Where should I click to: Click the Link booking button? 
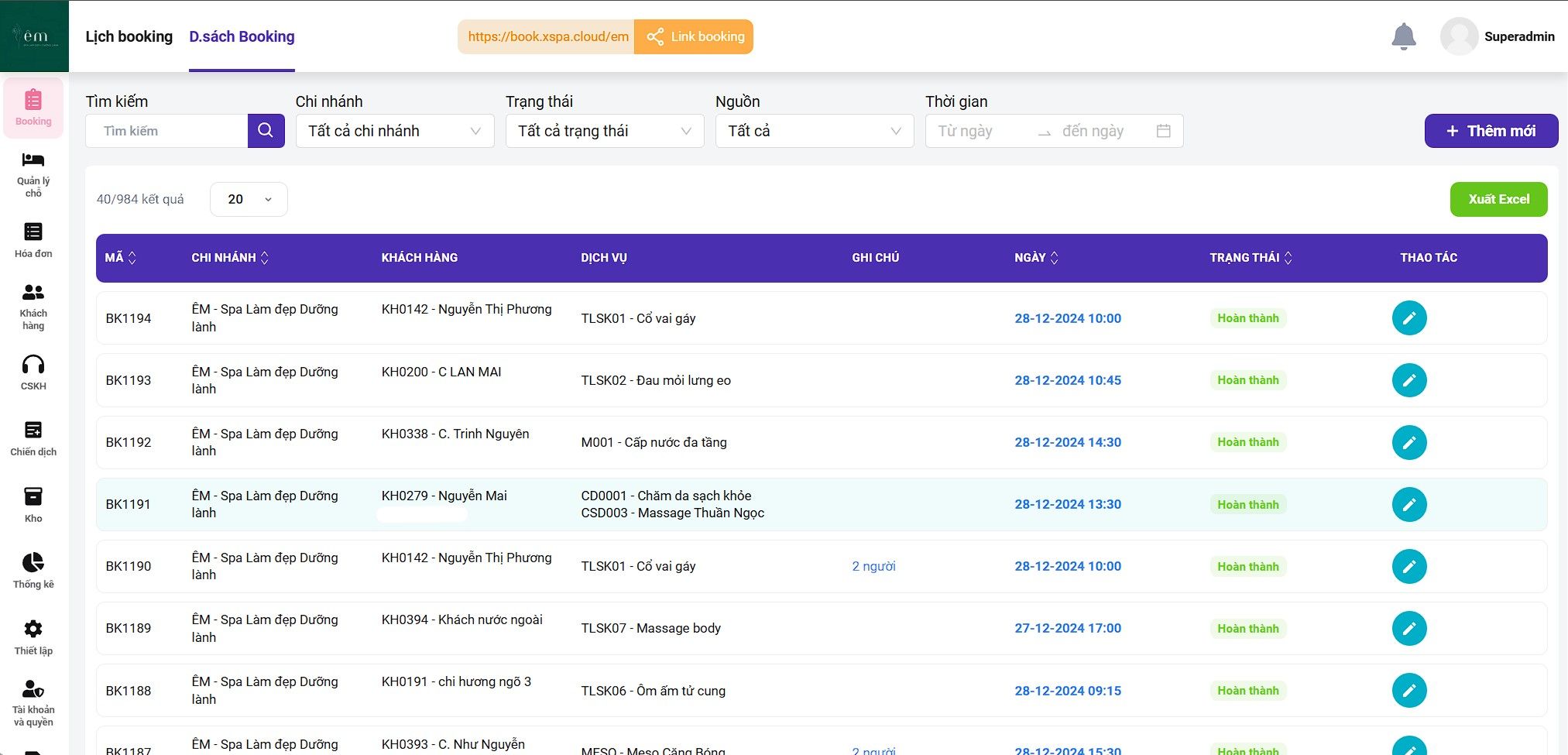(694, 36)
